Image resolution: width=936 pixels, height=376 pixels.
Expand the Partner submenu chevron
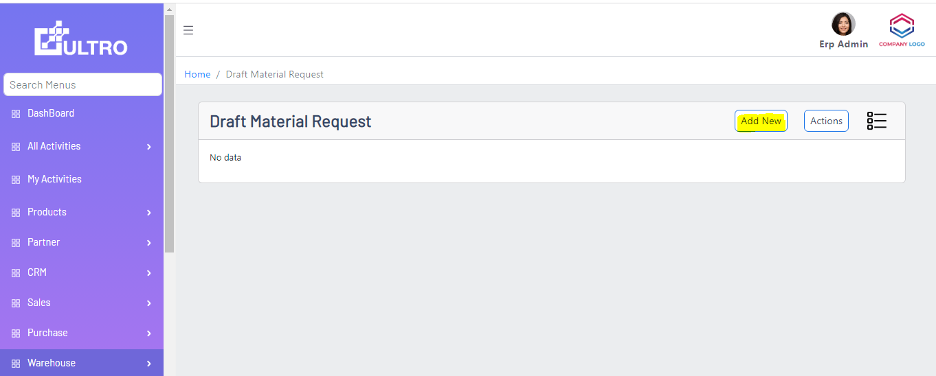click(149, 243)
